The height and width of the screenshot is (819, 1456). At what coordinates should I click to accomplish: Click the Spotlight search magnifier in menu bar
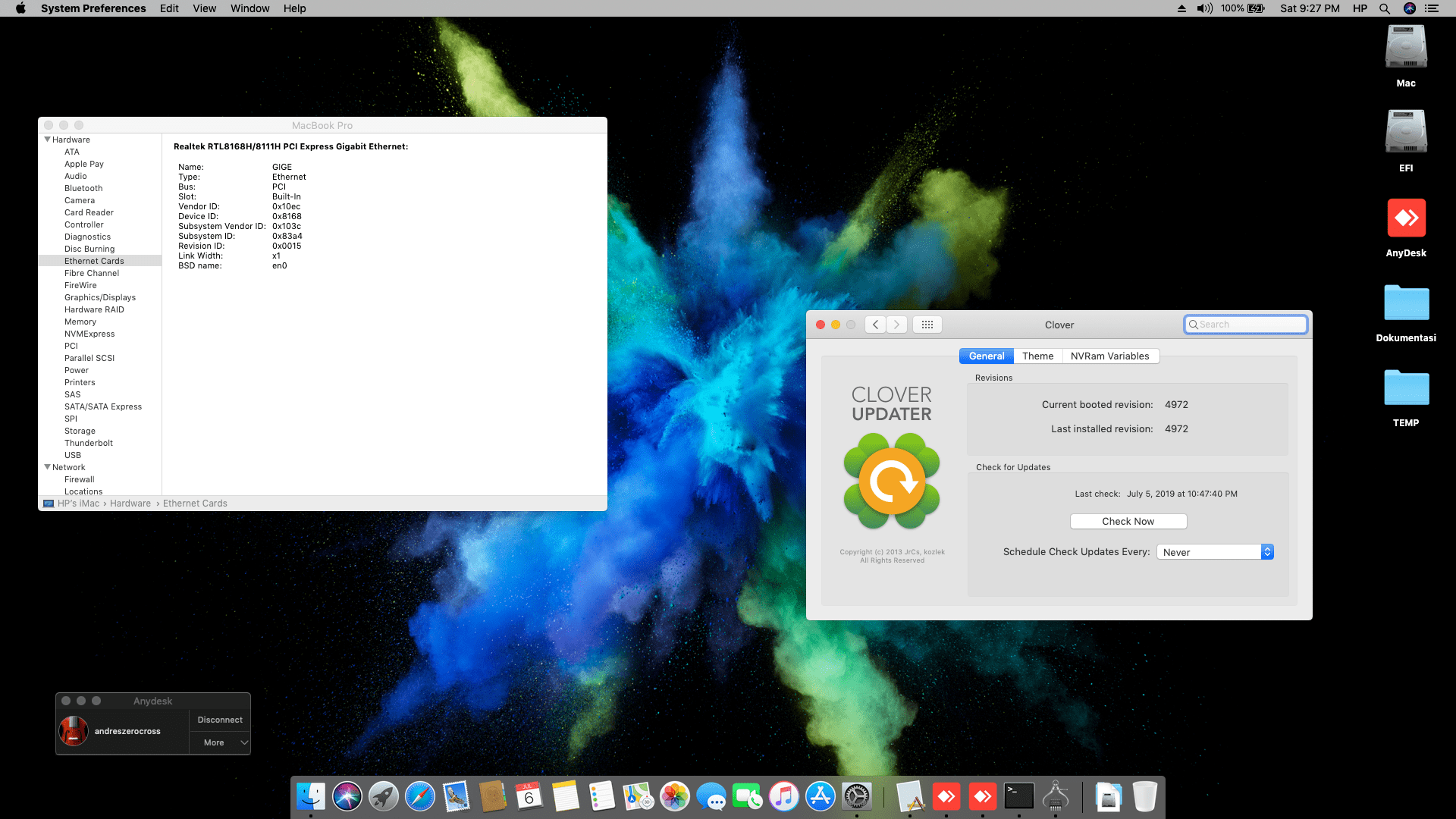tap(1385, 8)
